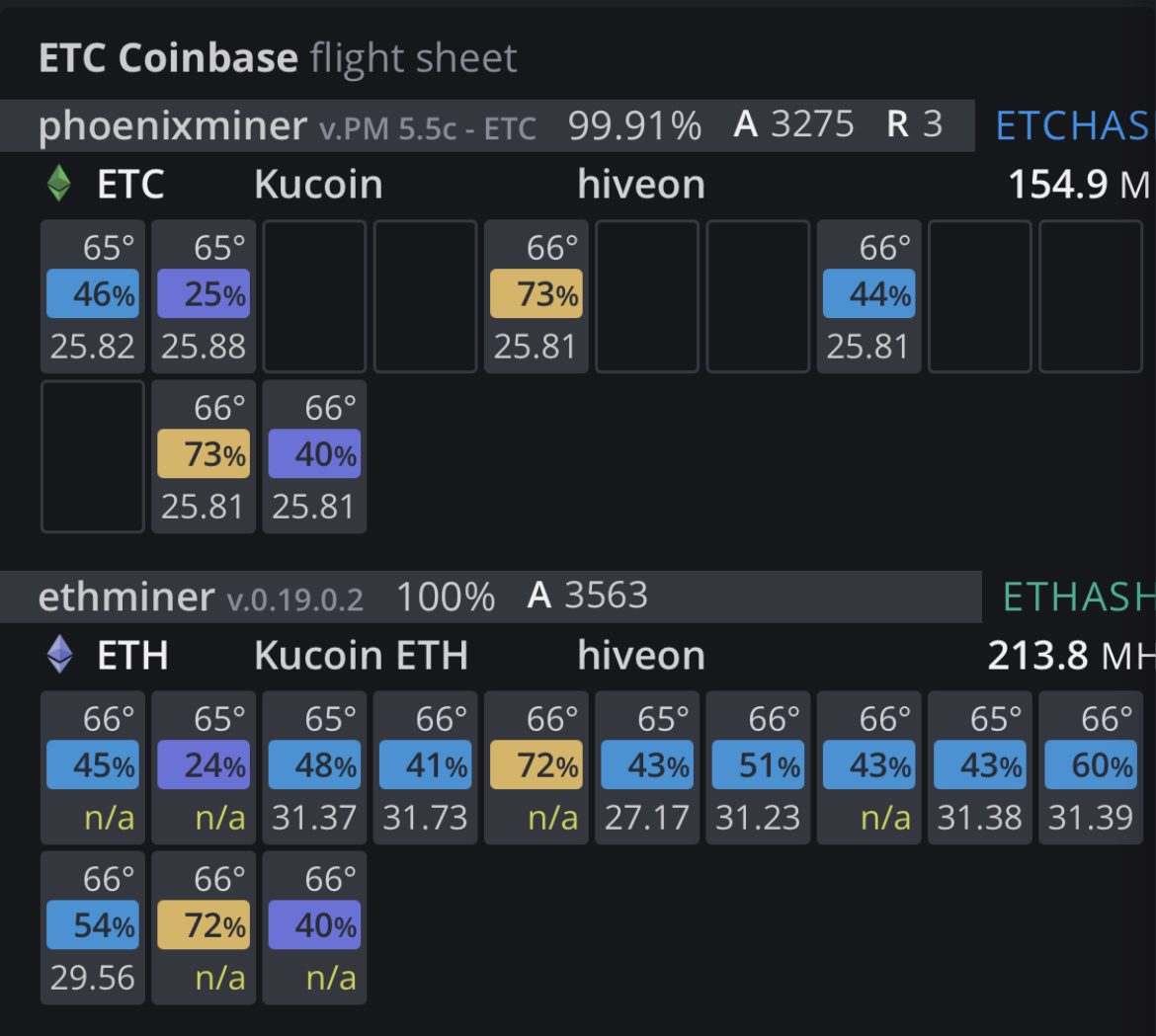The width and height of the screenshot is (1156, 1036).
Task: Select the phoenixminer miner name
Action: [x=172, y=125]
